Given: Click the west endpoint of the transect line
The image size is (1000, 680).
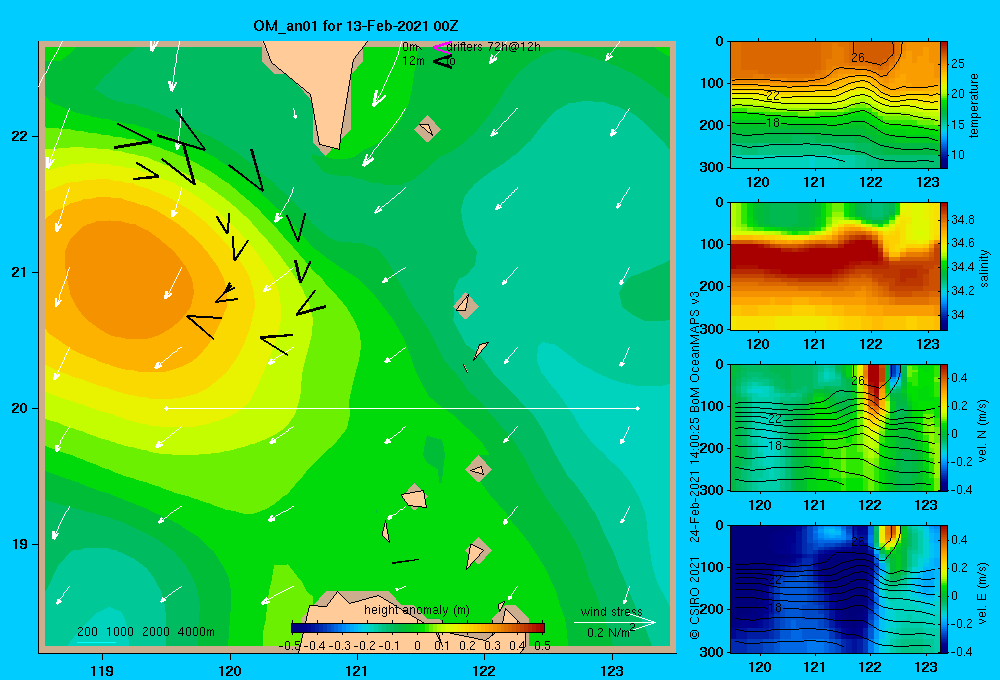Looking at the screenshot, I should coord(166,408).
